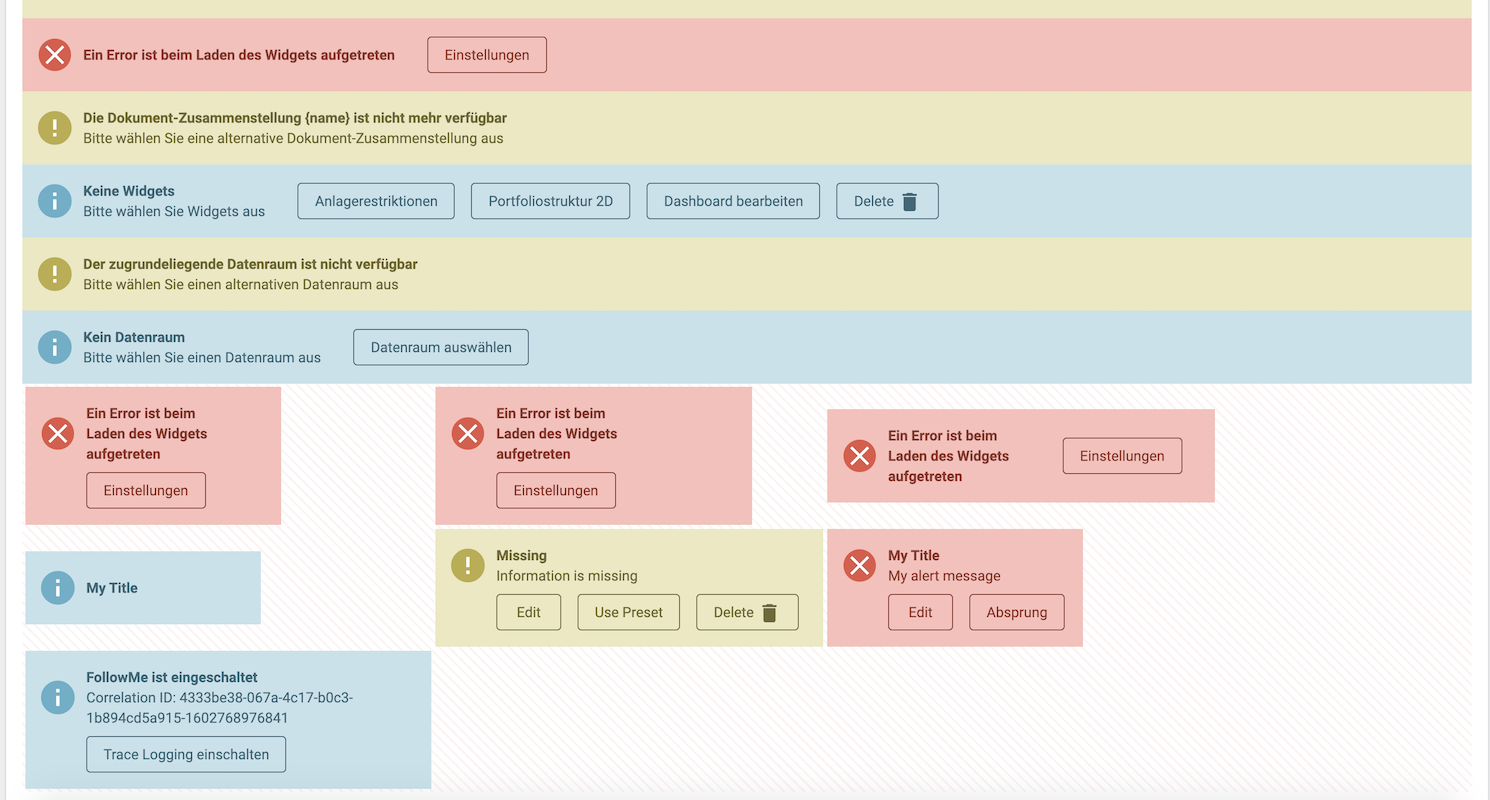Click the info icon next to Kein Datenraum
1490x800 pixels.
point(55,347)
